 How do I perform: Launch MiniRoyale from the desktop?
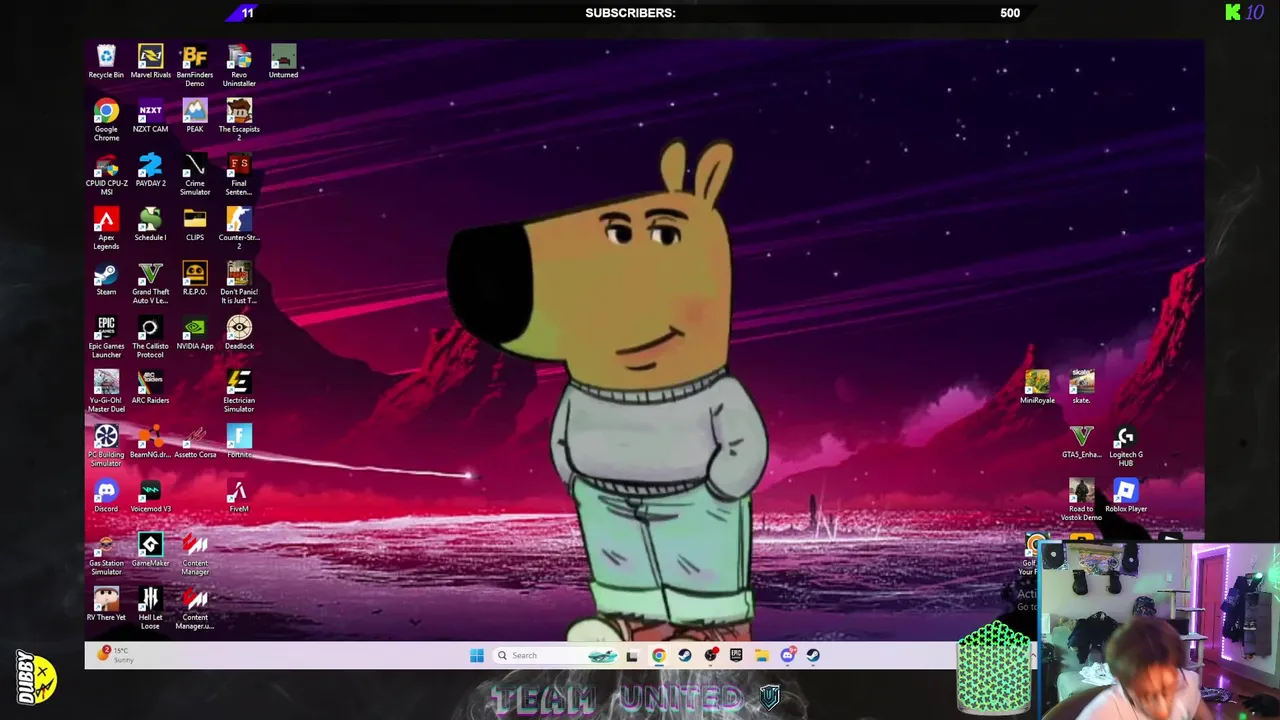pos(1037,386)
